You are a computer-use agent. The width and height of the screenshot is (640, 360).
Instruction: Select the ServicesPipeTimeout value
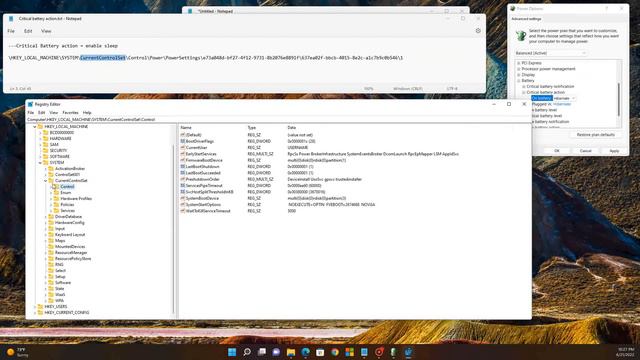(x=204, y=186)
